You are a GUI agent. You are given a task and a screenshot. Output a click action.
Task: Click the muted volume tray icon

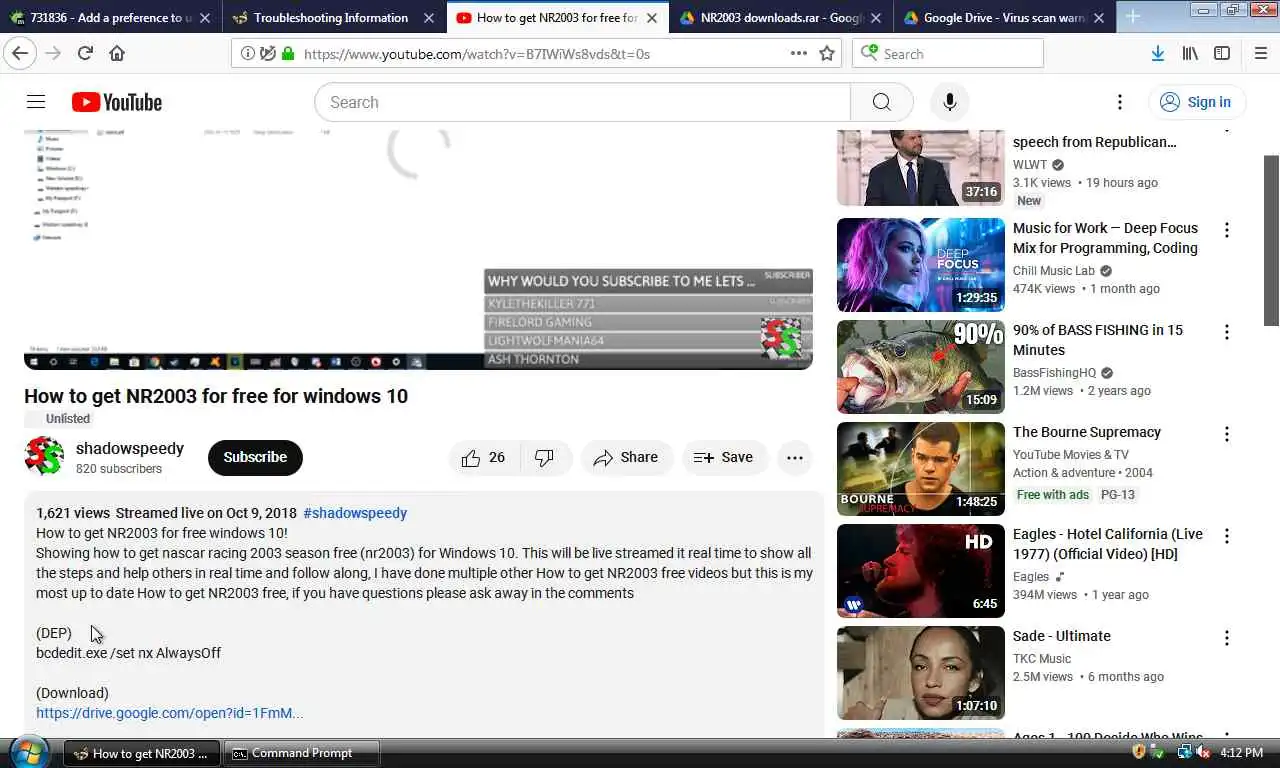click(x=1203, y=752)
